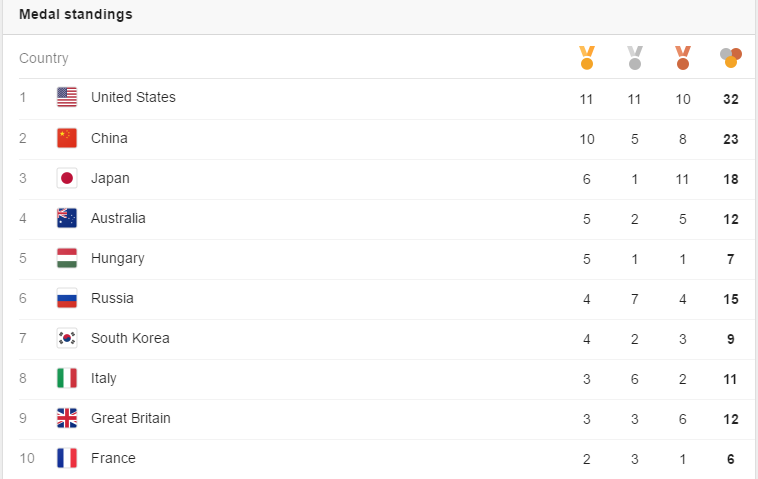The width and height of the screenshot is (758, 479).
Task: Click the total medals column icon
Action: (731, 58)
